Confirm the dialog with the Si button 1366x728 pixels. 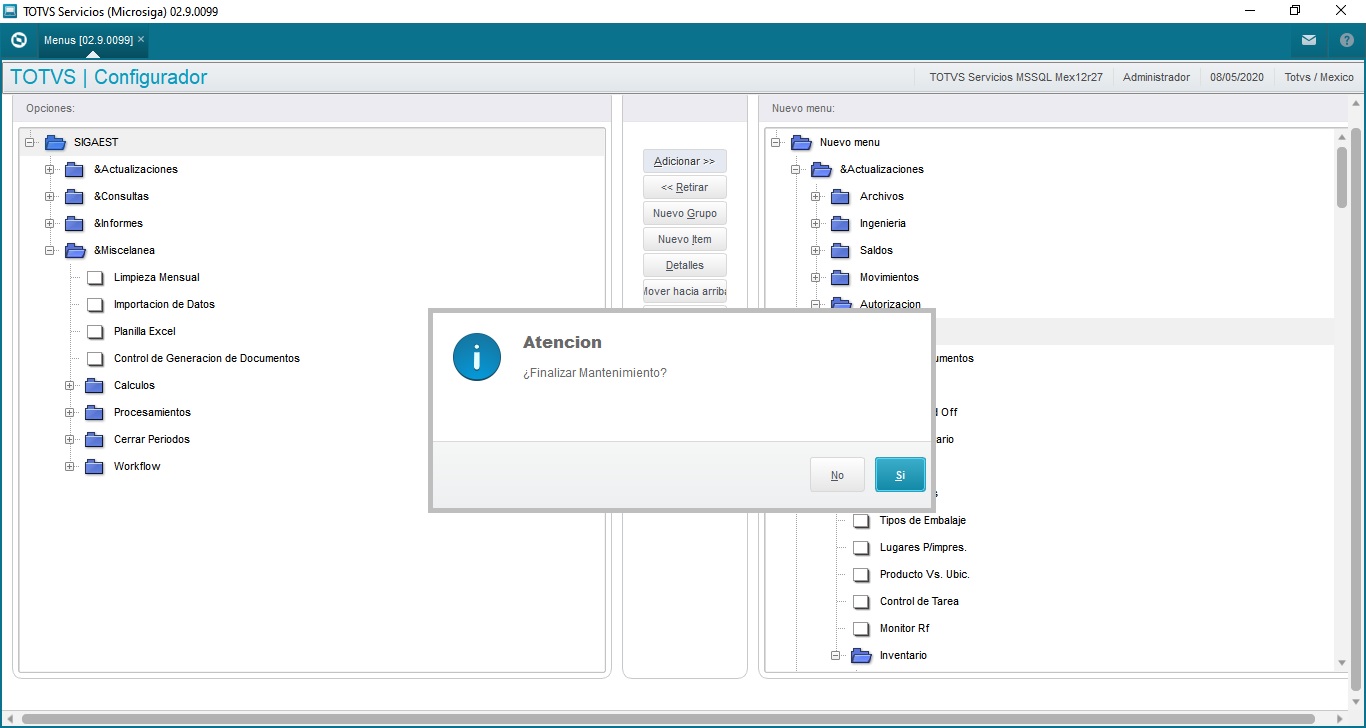pyautogui.click(x=900, y=475)
